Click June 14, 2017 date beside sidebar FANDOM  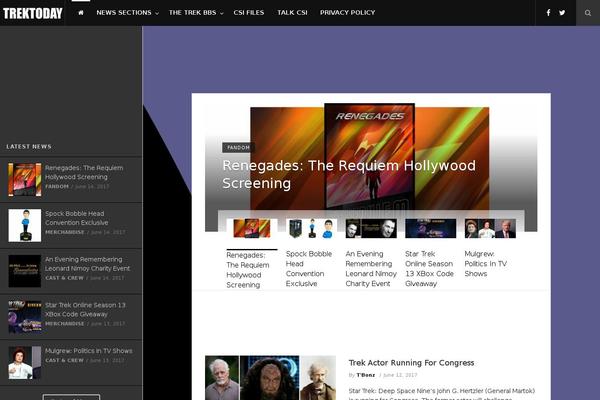click(92, 186)
